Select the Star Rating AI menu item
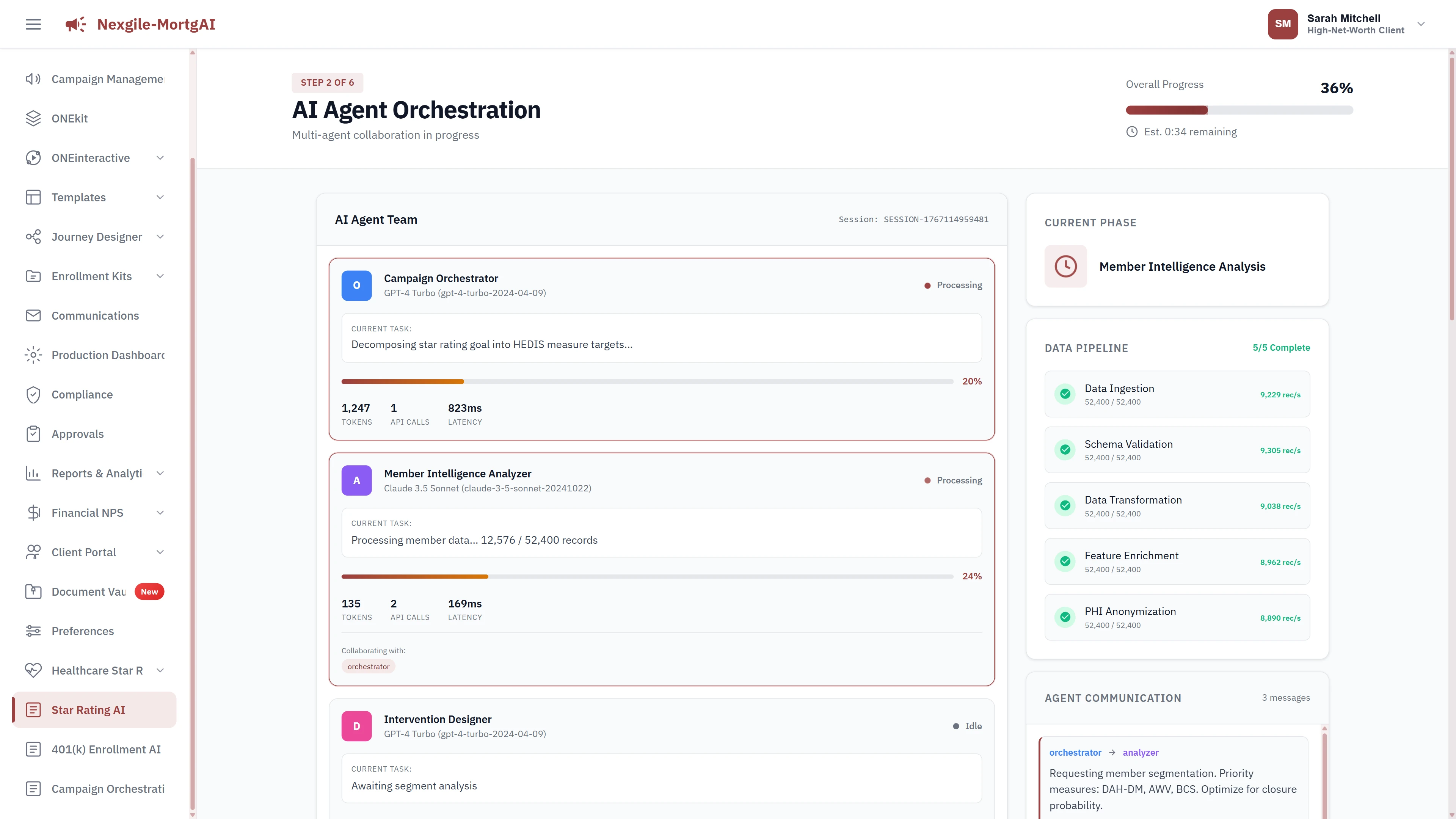 tap(88, 709)
